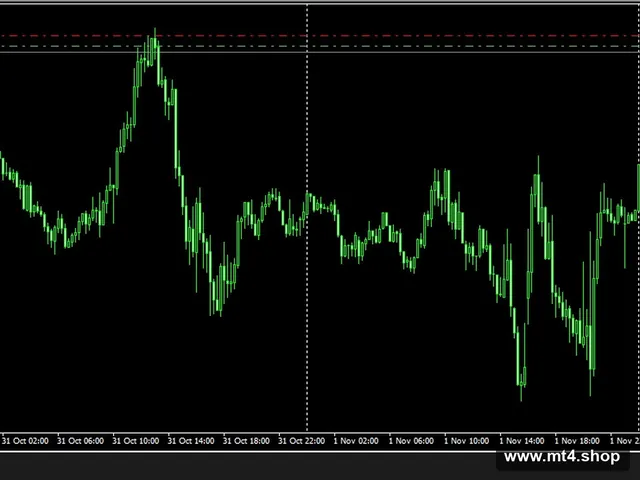Click the 1 Nov 02:00 time label

click(356, 441)
